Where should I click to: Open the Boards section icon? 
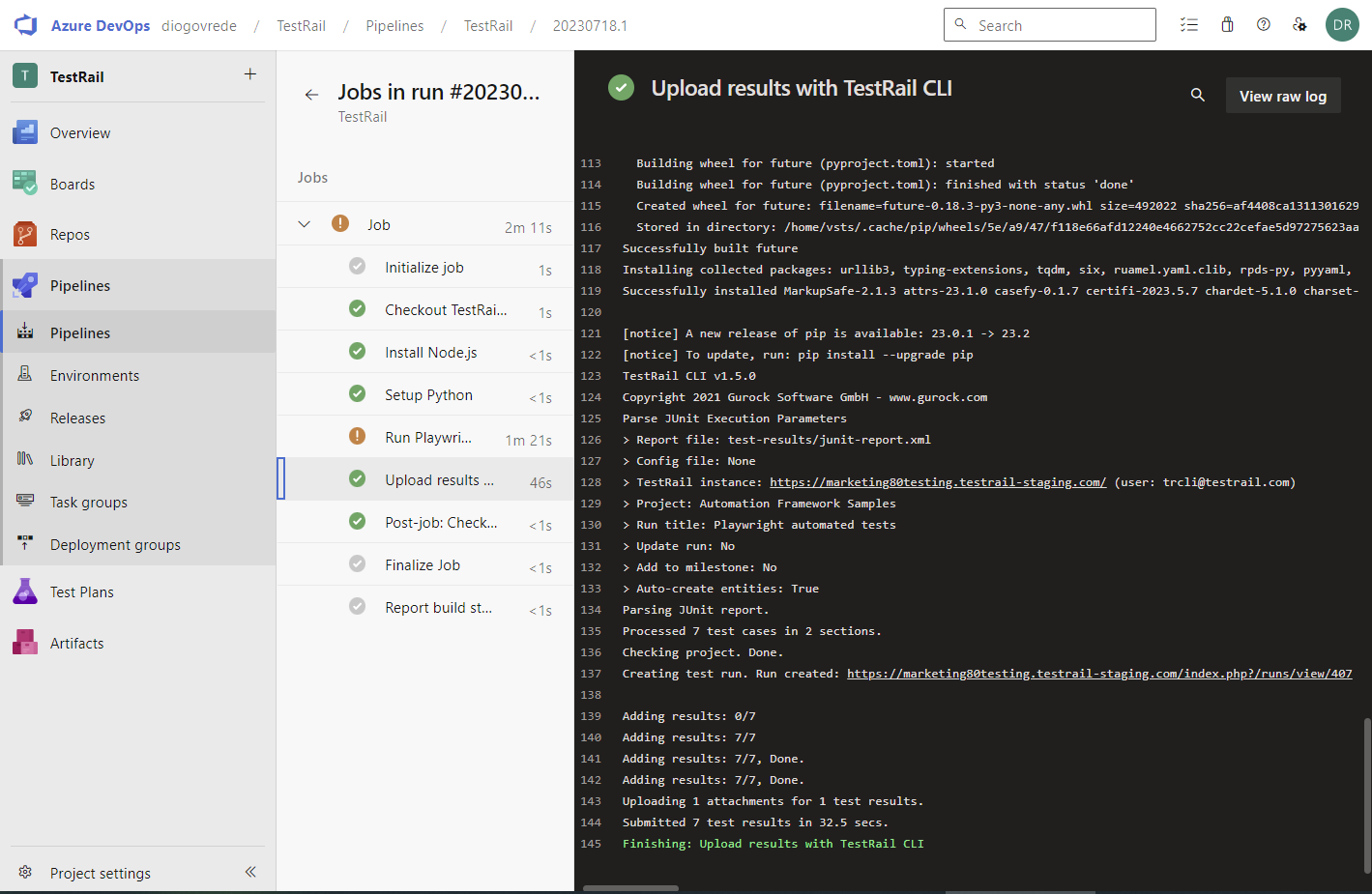pyautogui.click(x=25, y=184)
